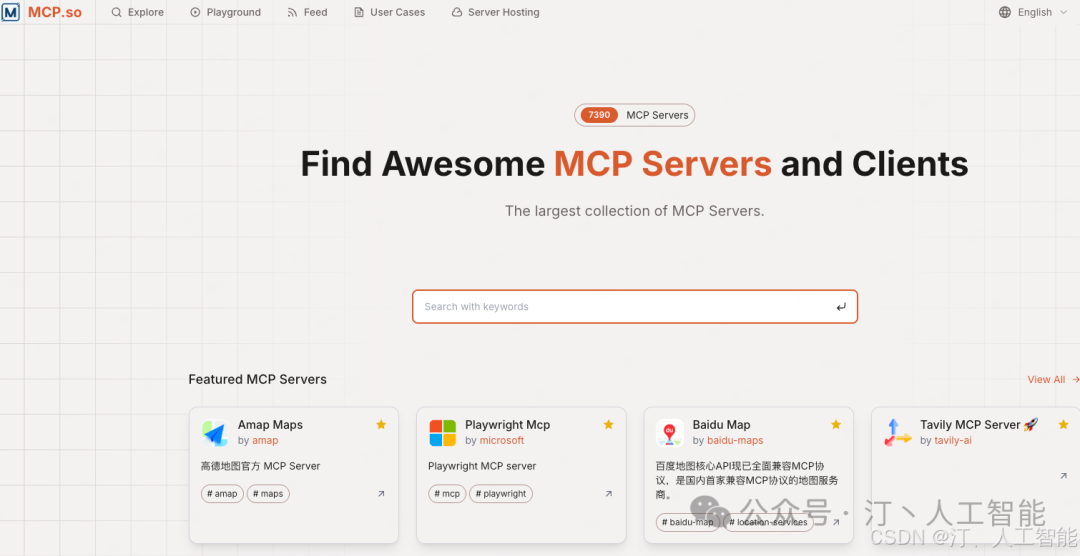Expand the English language dropdown
Screen dimensions: 1080x556
(1033, 12)
